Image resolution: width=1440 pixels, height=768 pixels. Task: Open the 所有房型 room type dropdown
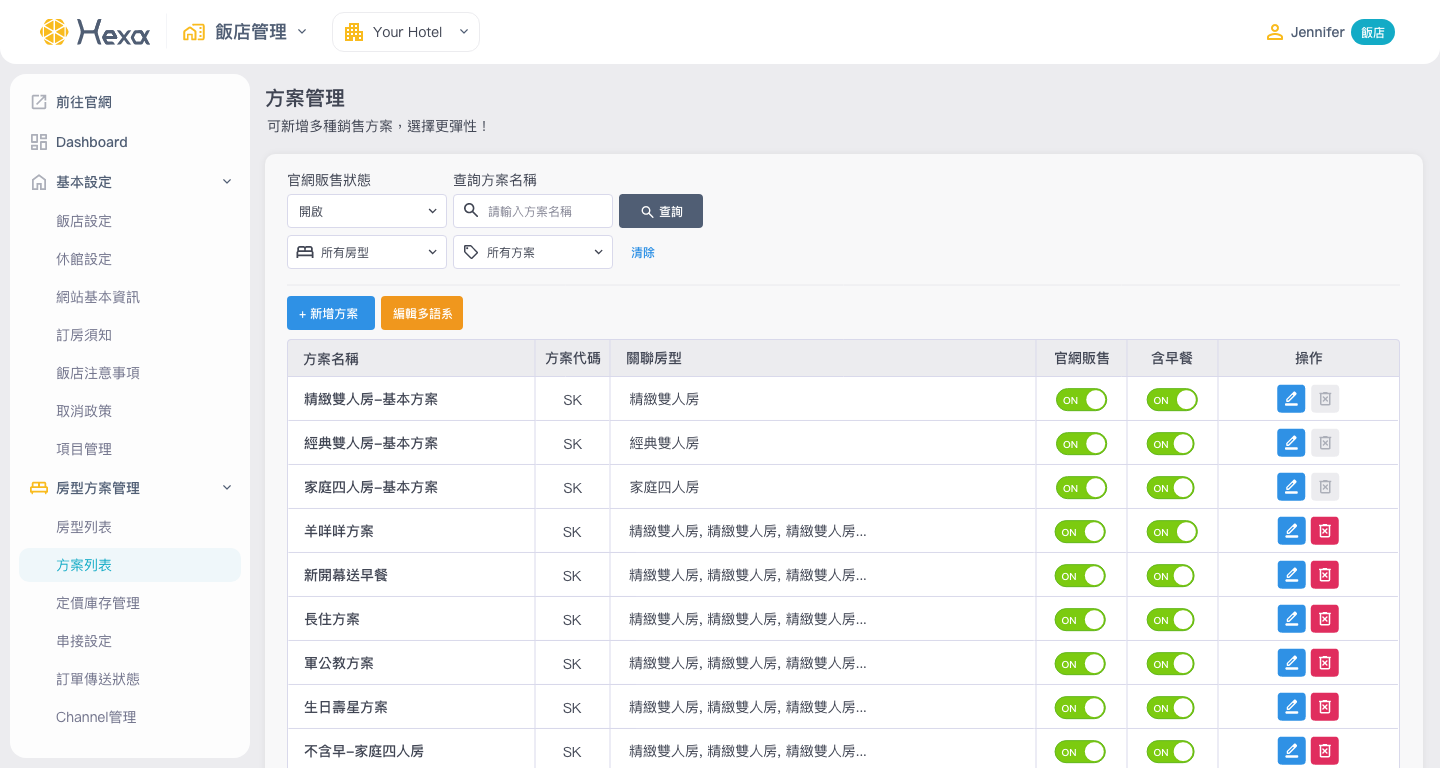coord(366,252)
